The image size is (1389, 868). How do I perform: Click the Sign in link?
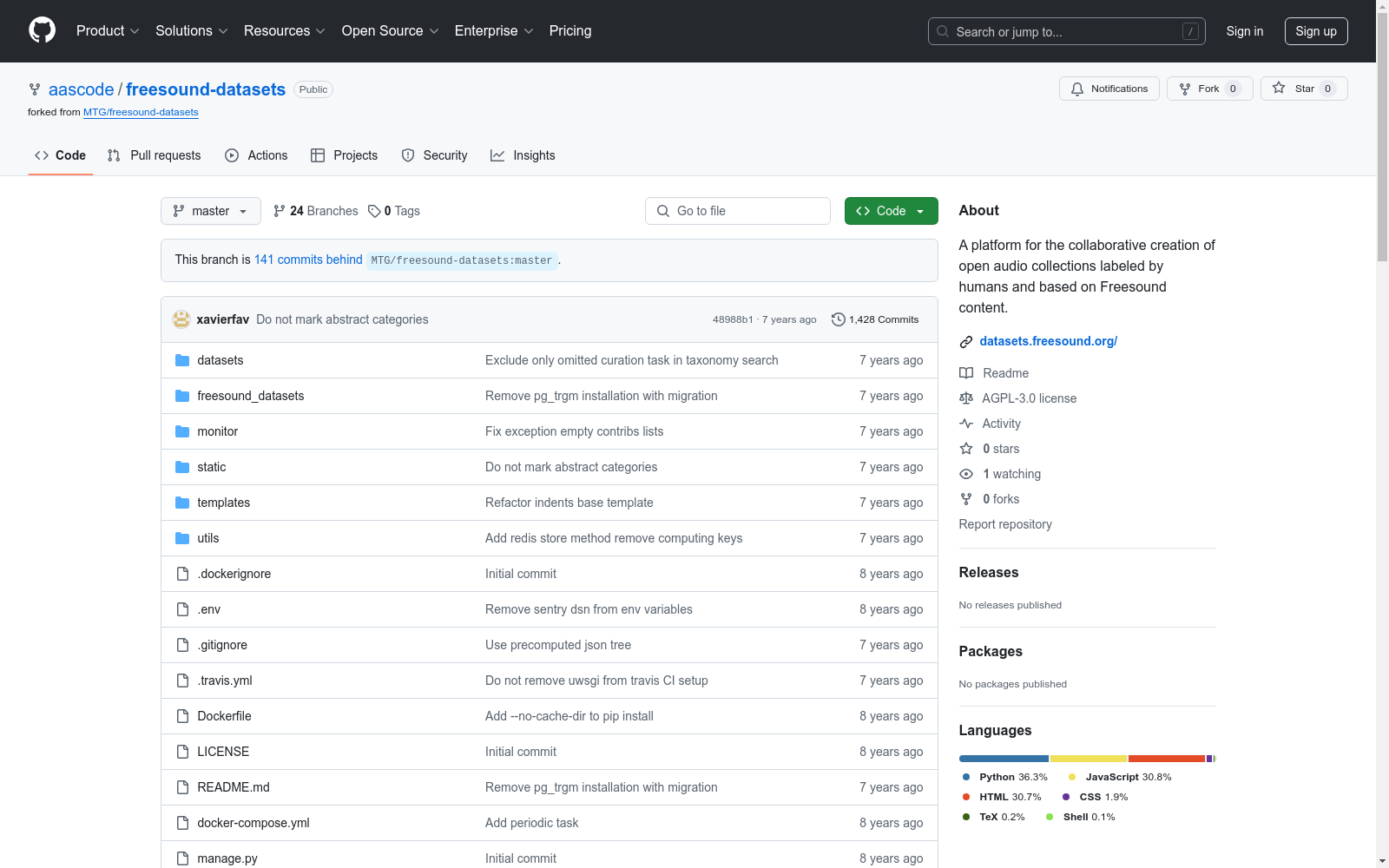pyautogui.click(x=1245, y=31)
